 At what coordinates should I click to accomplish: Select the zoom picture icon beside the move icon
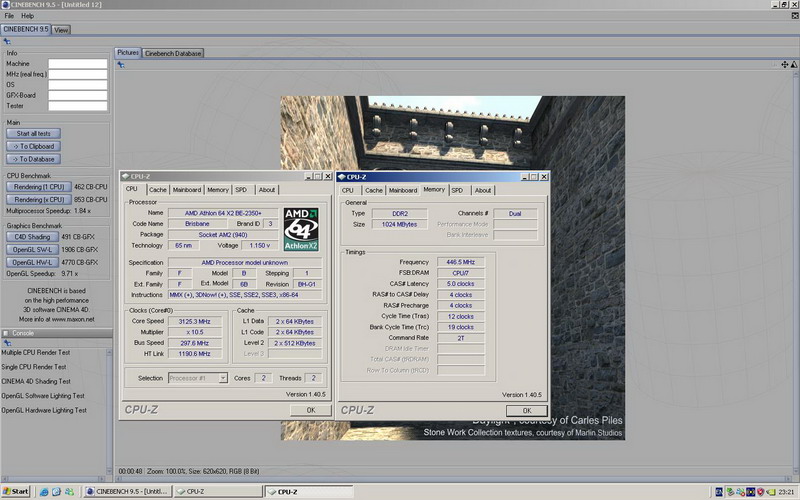[794, 65]
